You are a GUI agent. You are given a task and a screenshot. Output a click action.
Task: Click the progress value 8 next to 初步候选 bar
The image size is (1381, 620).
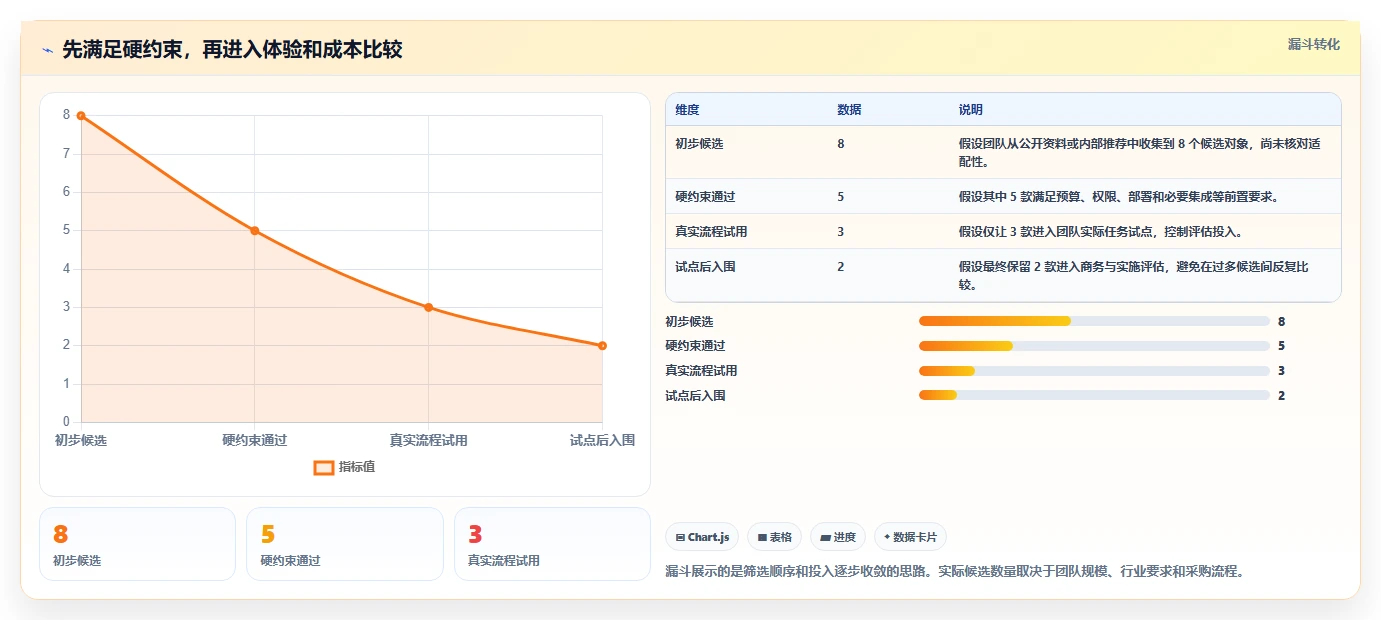click(1281, 321)
